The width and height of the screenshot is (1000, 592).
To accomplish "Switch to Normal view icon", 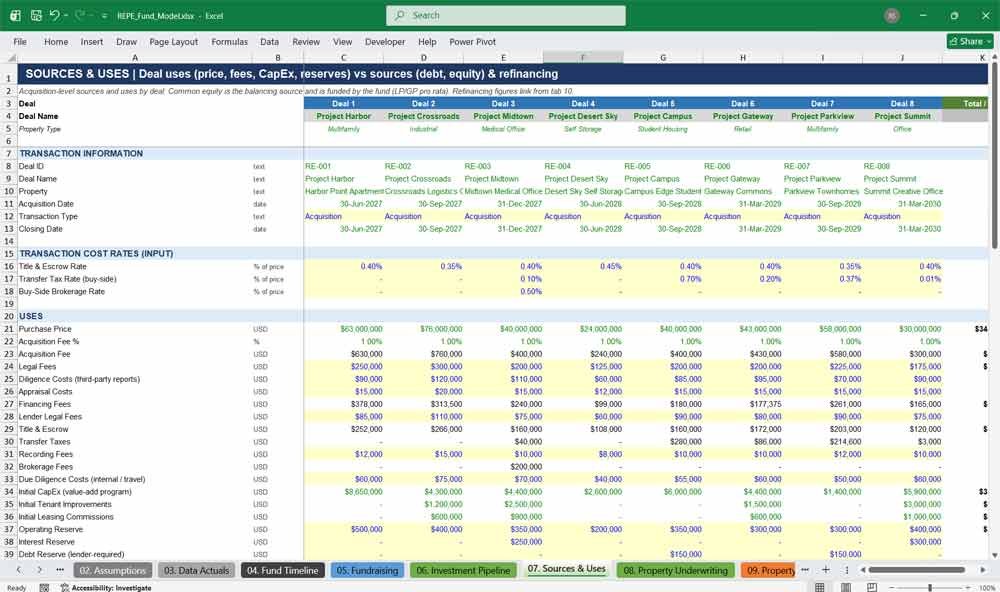I will click(820, 587).
